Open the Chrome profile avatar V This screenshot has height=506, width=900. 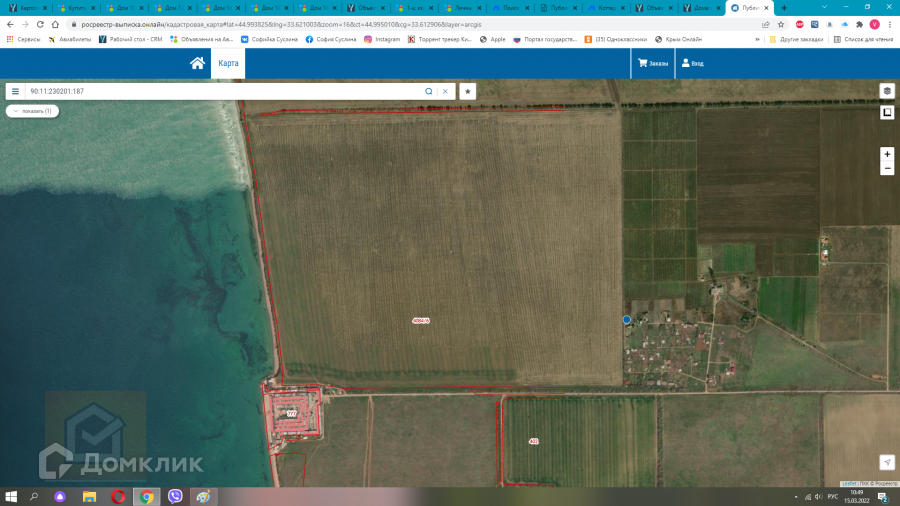874,25
